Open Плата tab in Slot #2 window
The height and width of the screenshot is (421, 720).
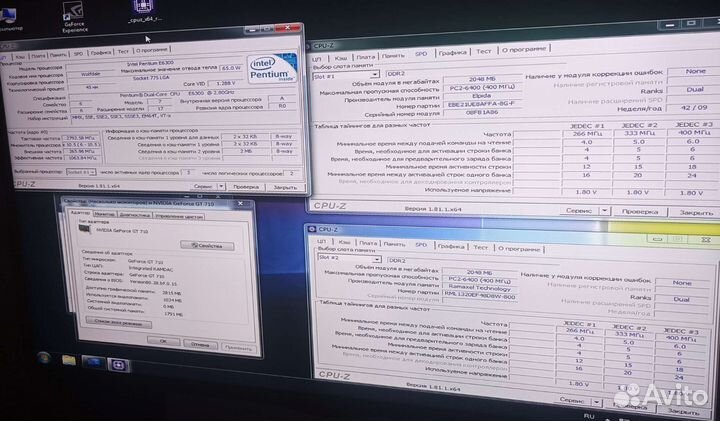[368, 243]
